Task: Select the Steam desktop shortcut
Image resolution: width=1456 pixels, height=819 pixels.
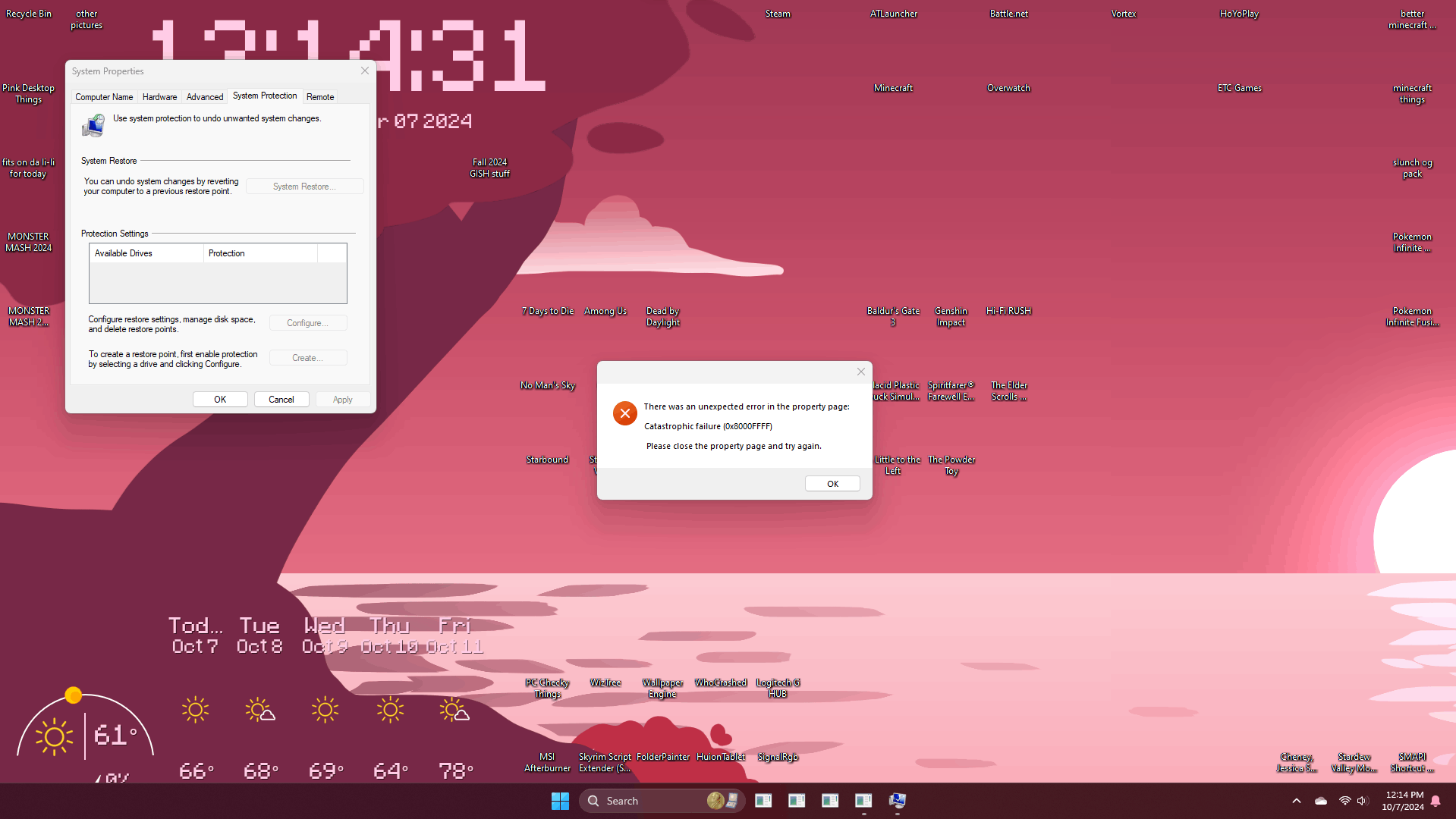Action: [778, 14]
